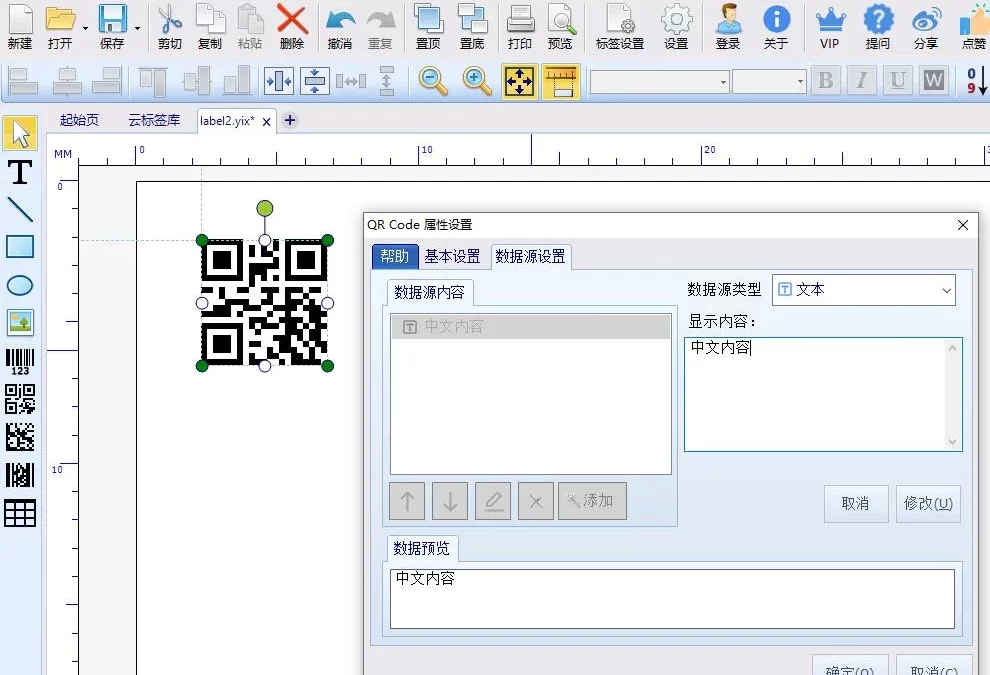Screen dimensions: 990x675
Task: Expand the 保存 dropdown arrow
Action: tap(137, 28)
